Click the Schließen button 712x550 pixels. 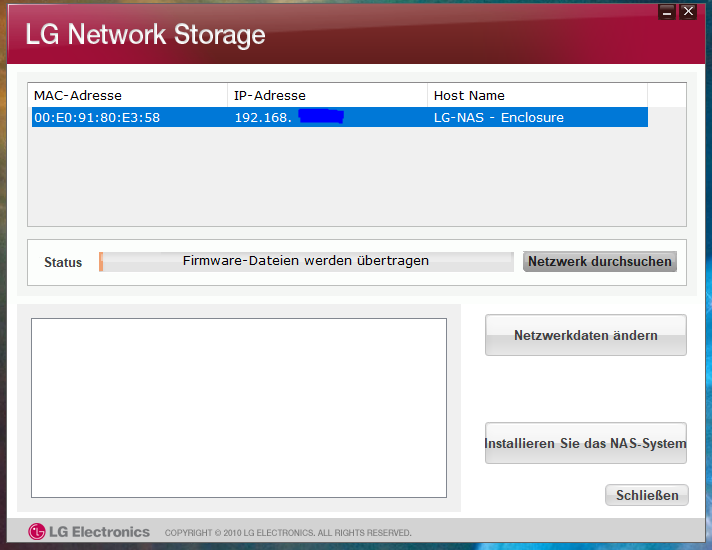pyautogui.click(x=647, y=495)
